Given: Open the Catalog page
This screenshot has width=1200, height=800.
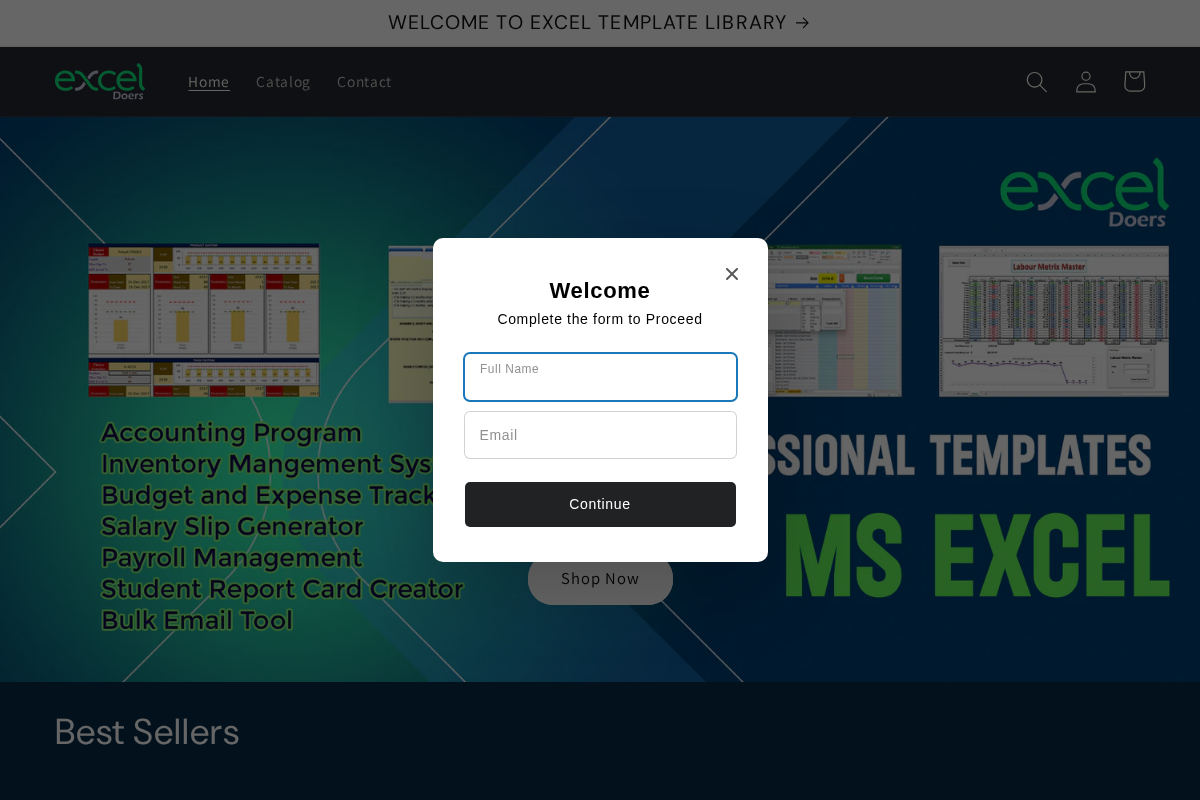Looking at the screenshot, I should pyautogui.click(x=283, y=82).
